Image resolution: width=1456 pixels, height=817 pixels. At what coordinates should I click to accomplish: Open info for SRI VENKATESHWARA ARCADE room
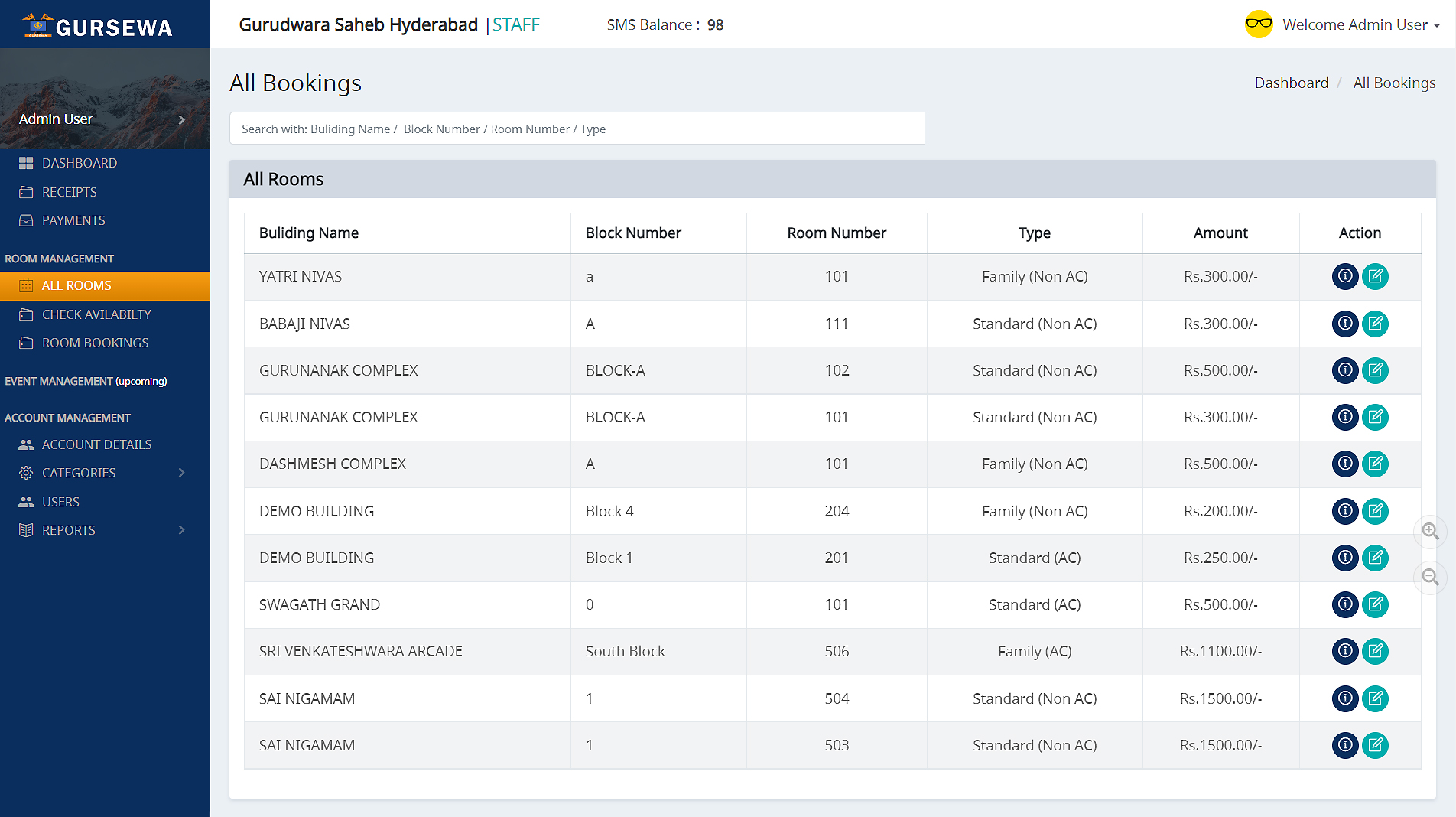(x=1344, y=651)
